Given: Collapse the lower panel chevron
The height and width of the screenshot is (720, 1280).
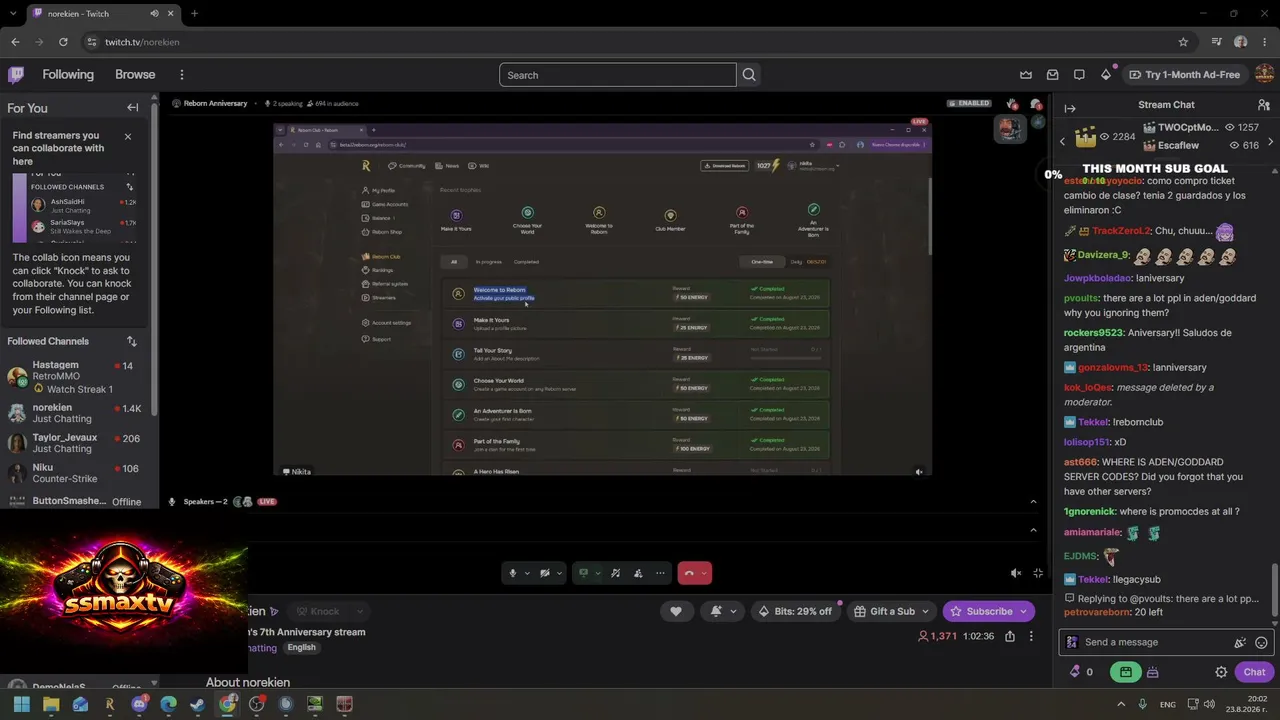Looking at the screenshot, I should 1033,530.
